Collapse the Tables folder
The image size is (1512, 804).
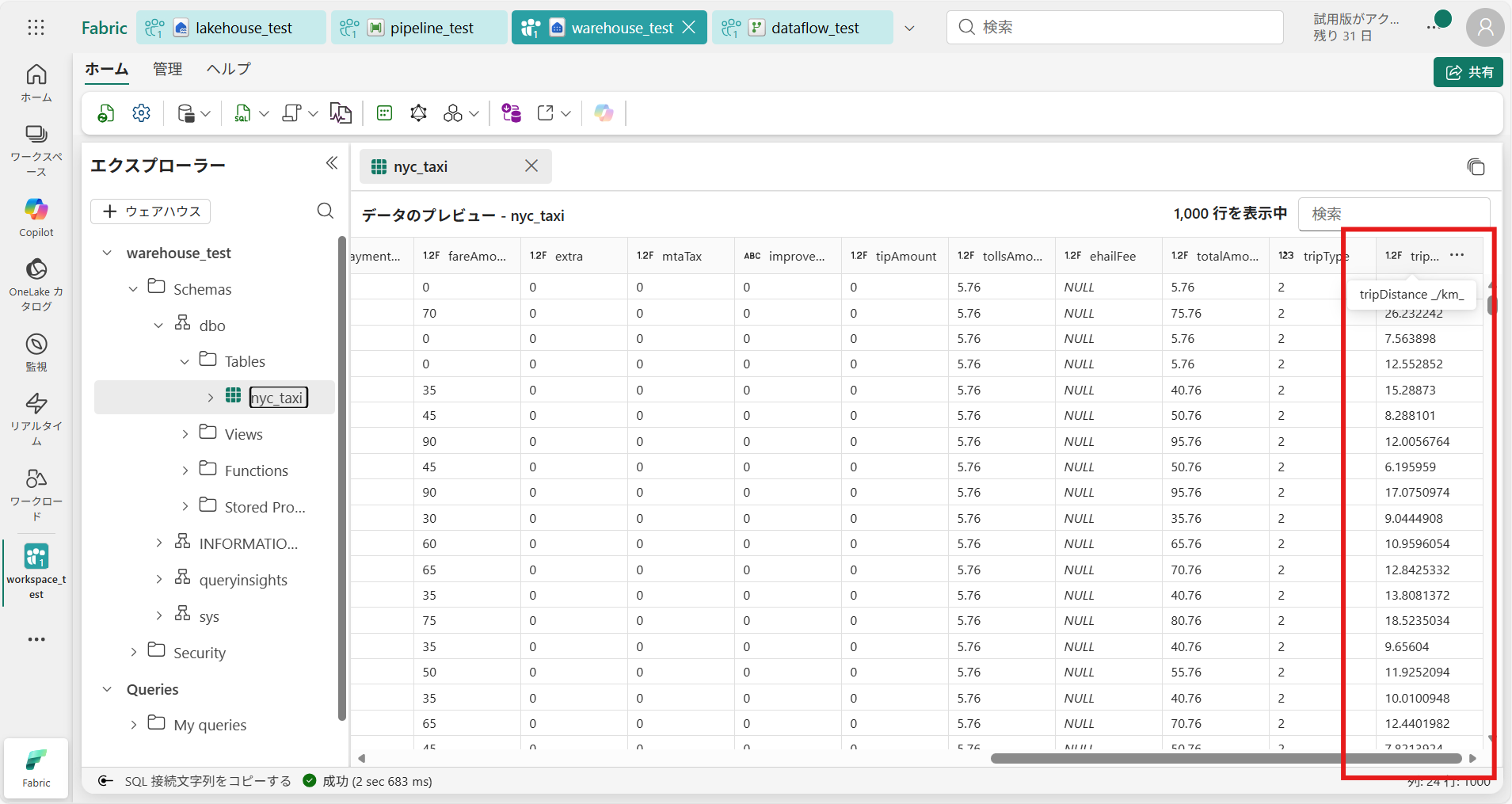(x=185, y=361)
